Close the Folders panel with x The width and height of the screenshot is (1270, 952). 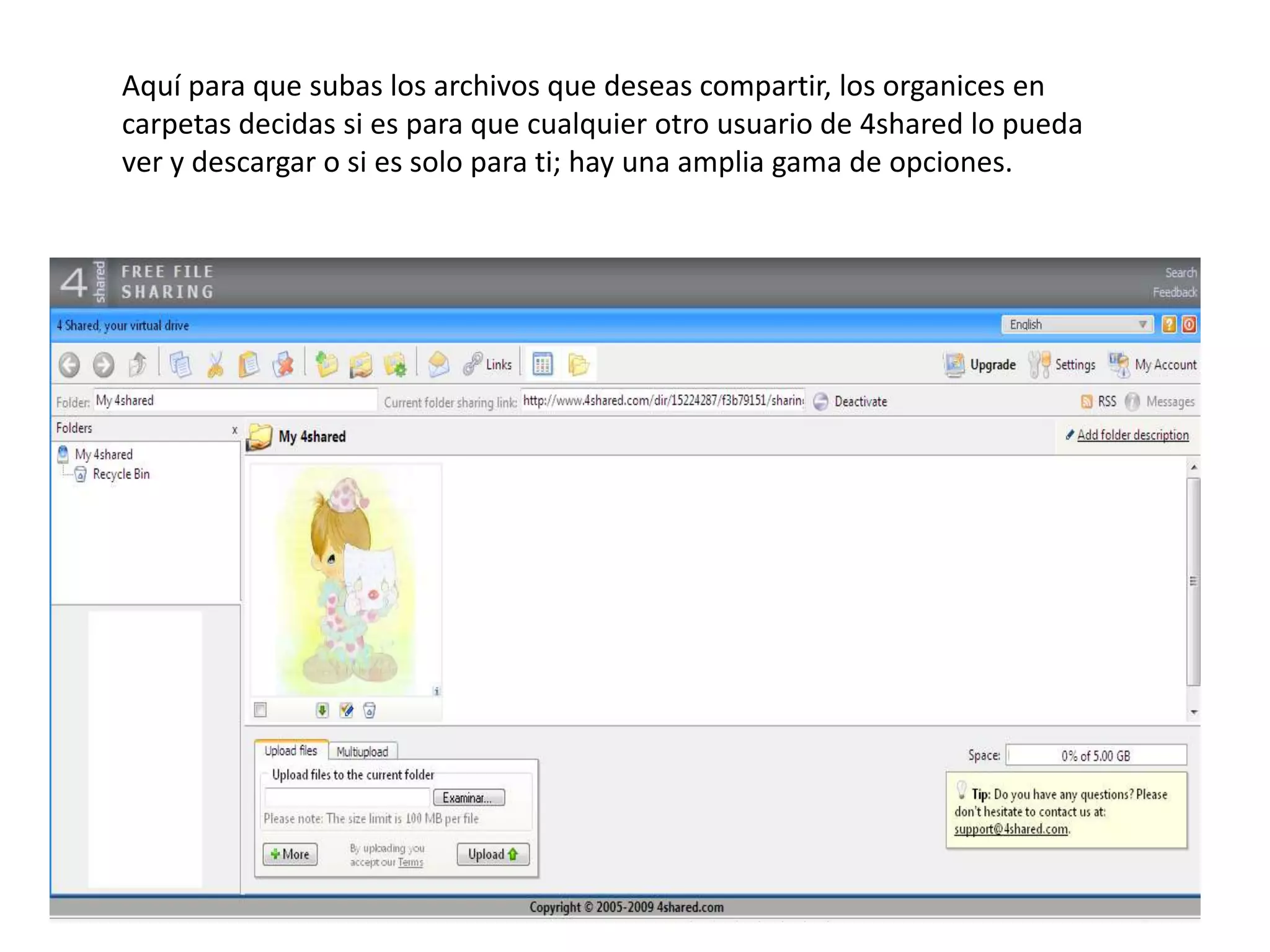point(234,430)
